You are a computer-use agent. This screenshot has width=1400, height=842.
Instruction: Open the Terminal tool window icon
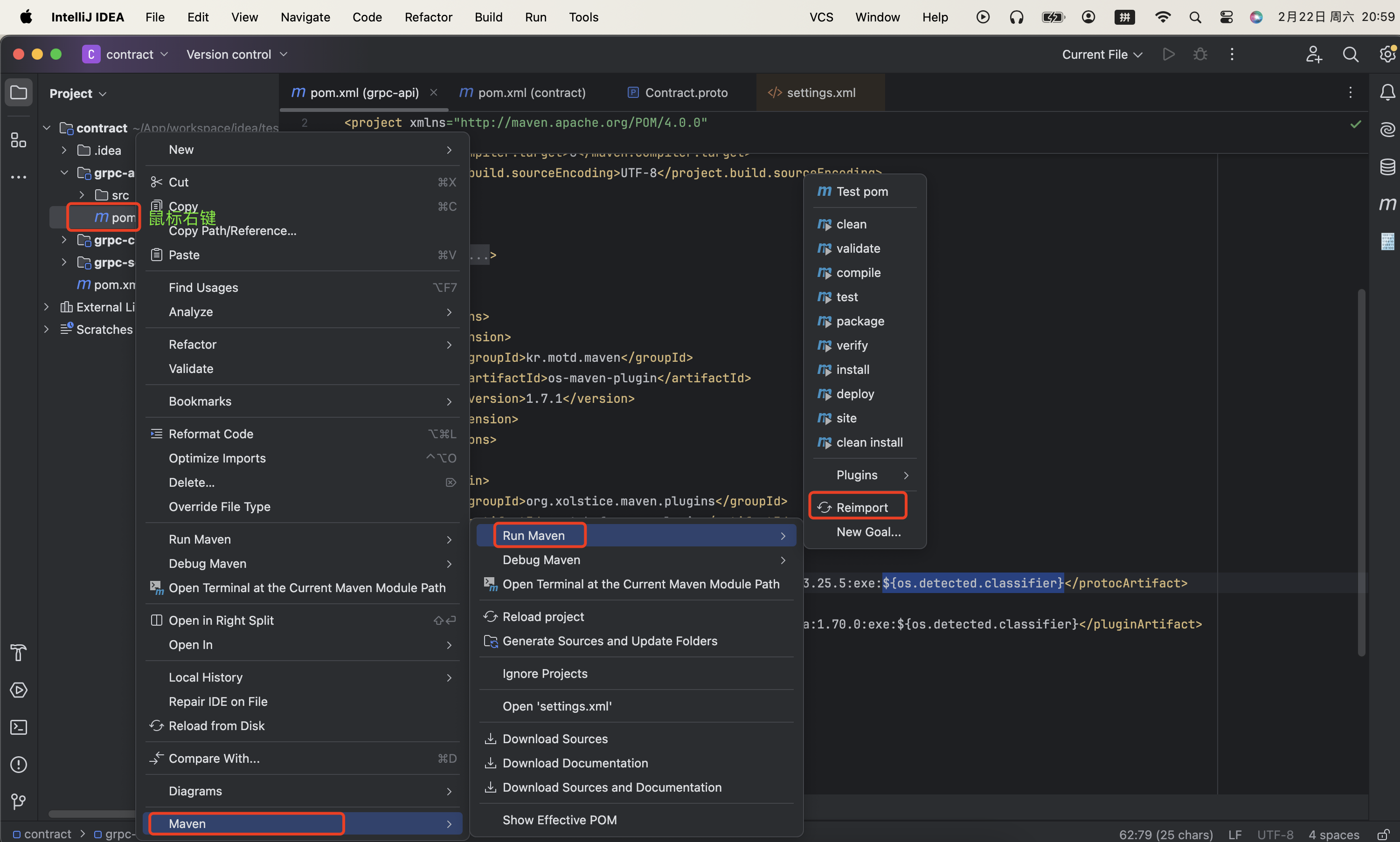click(19, 727)
